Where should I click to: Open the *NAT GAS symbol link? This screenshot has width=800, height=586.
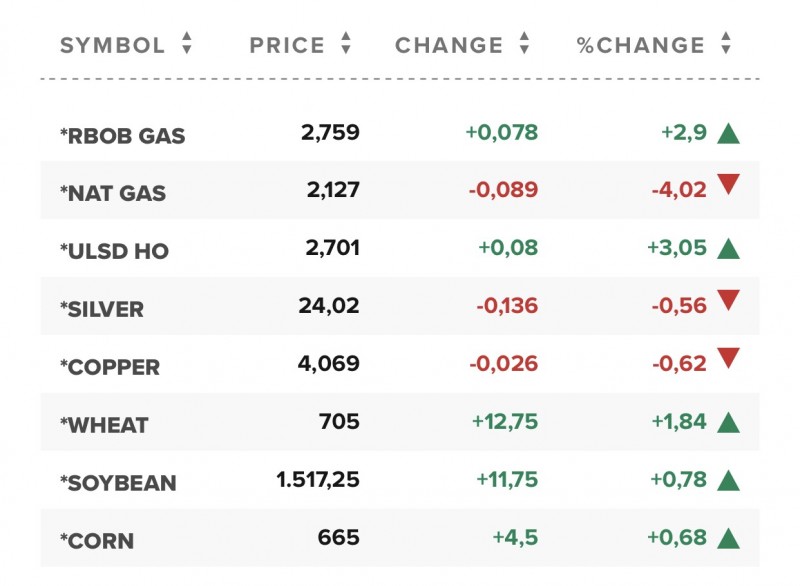(x=112, y=194)
